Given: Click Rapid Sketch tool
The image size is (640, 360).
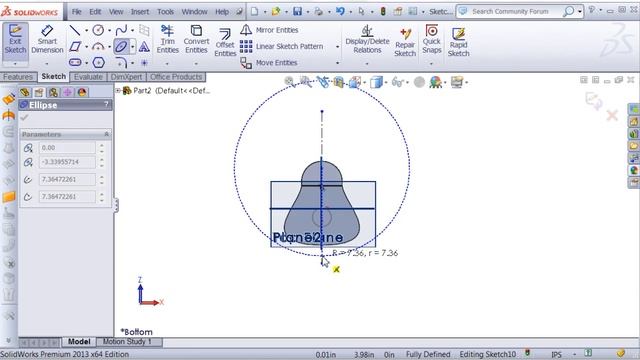Looking at the screenshot, I should [x=458, y=42].
